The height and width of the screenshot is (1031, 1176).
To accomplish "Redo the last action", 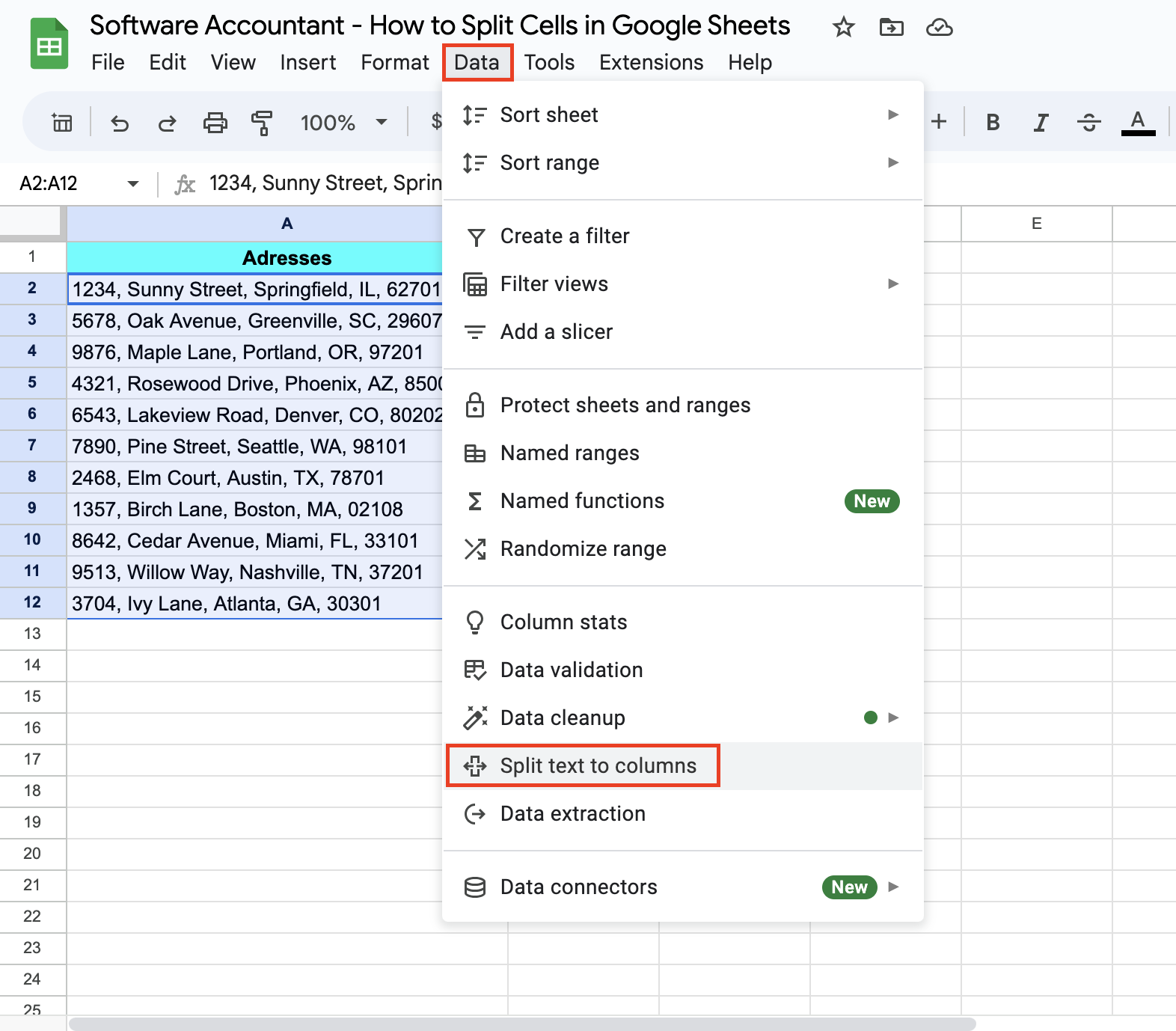I will pyautogui.click(x=167, y=122).
